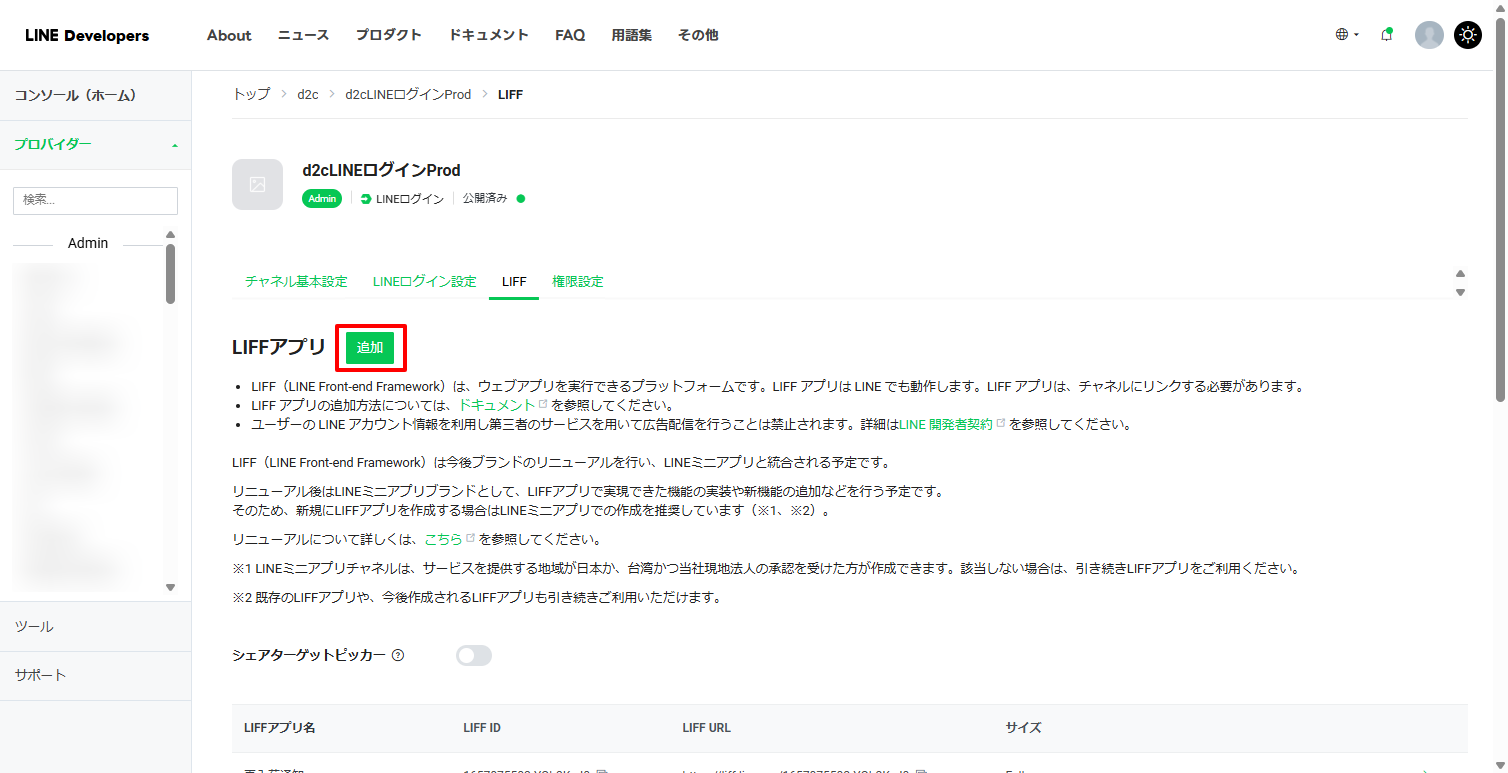Click the LINEログイン channel type label
Viewport: 1508px width, 773px height.
[x=403, y=199]
